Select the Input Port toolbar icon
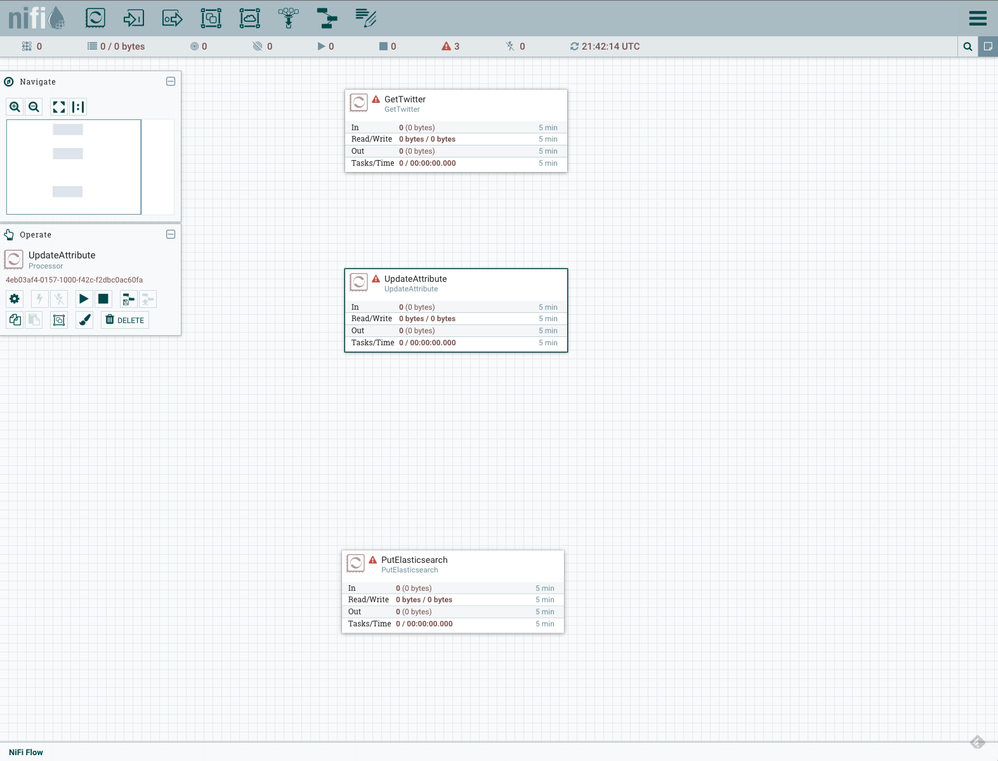This screenshot has height=761, width=998. (133, 17)
